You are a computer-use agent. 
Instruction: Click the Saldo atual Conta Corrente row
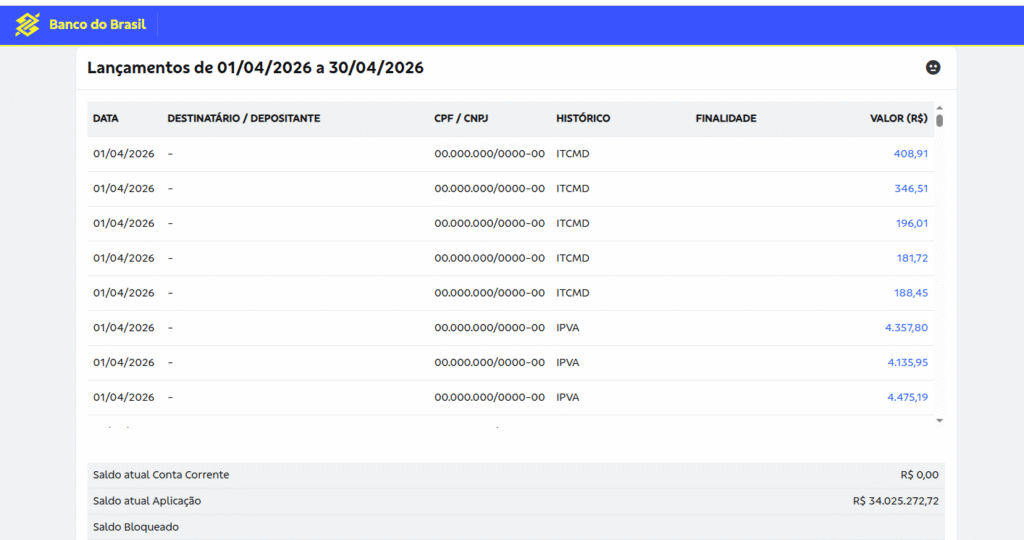tap(516, 475)
